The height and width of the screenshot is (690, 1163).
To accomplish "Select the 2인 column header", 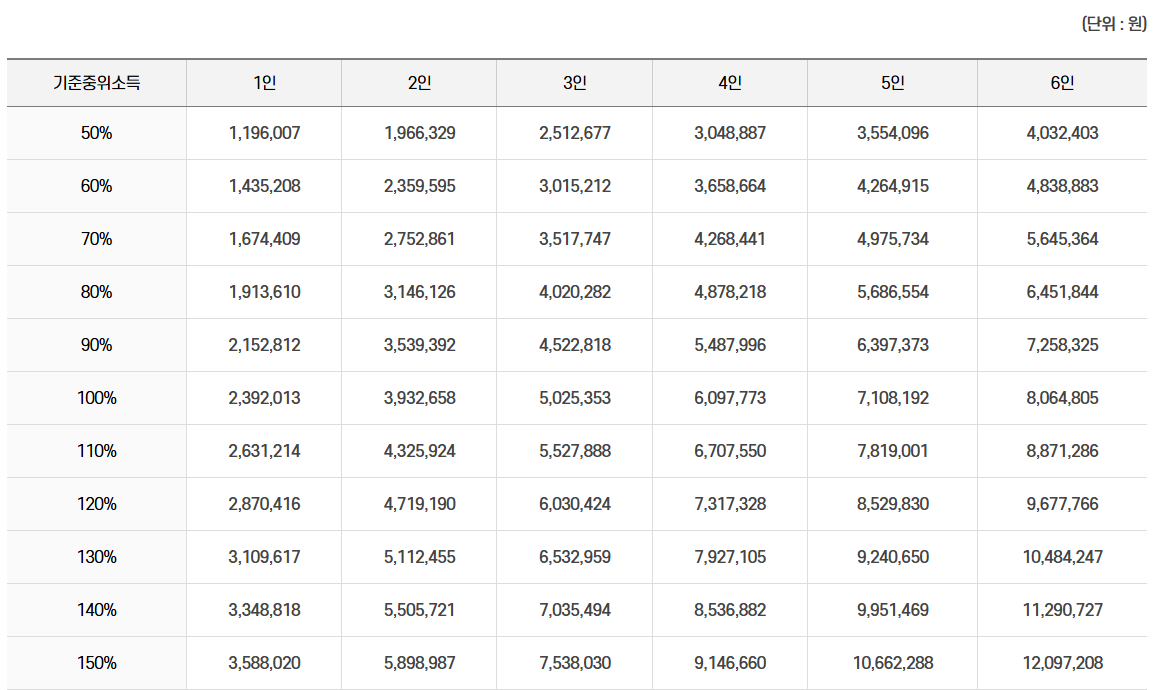I will tap(419, 82).
